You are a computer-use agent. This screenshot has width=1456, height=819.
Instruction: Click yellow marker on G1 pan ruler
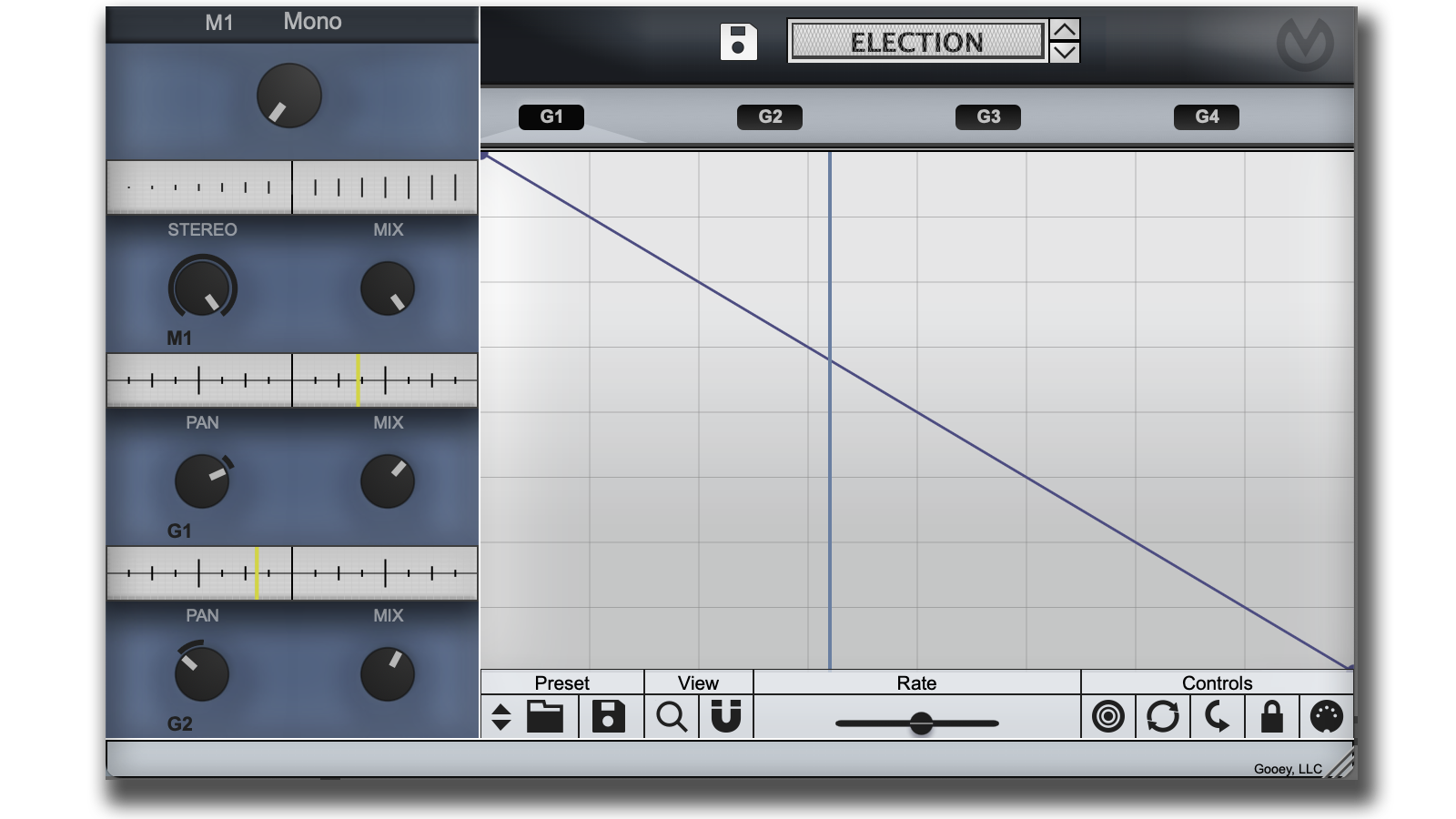pyautogui.click(x=257, y=573)
